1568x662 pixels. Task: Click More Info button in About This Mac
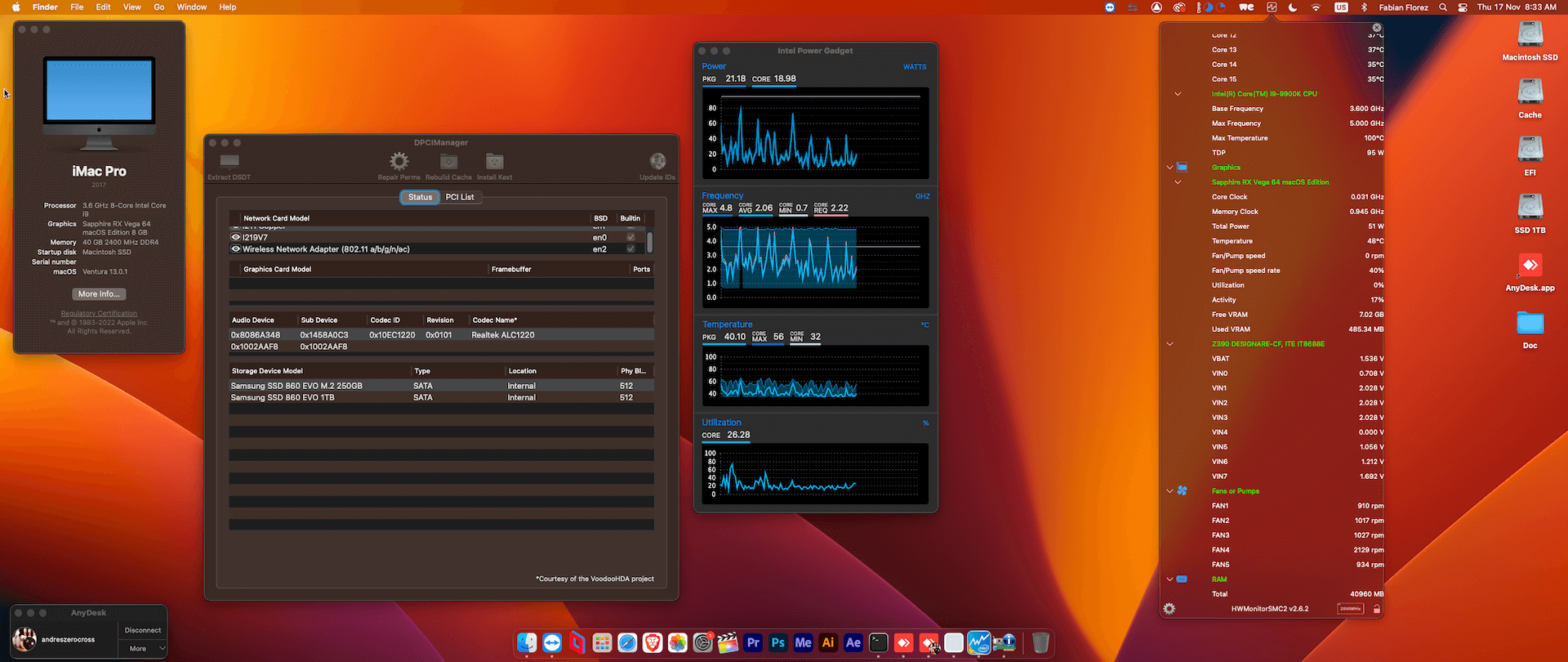(99, 294)
